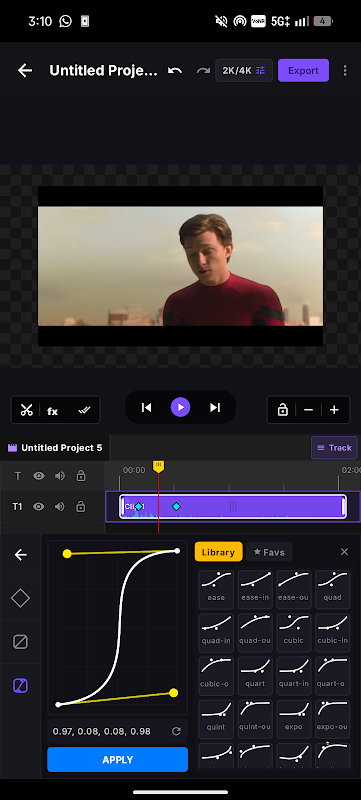
Task: Open the Untitled Project 5 tab
Action: [x=55, y=448]
